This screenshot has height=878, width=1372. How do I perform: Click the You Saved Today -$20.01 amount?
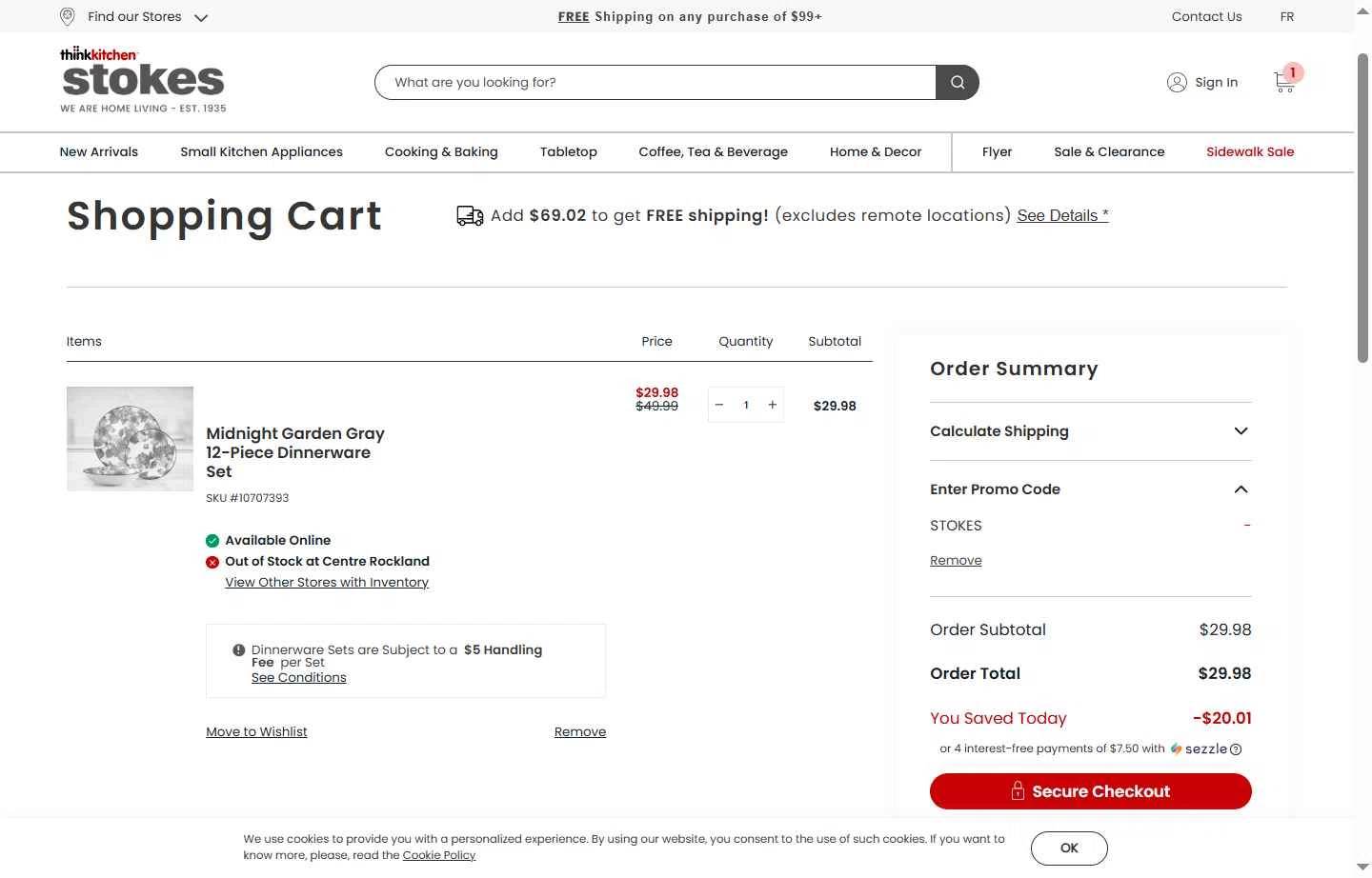tap(1221, 718)
